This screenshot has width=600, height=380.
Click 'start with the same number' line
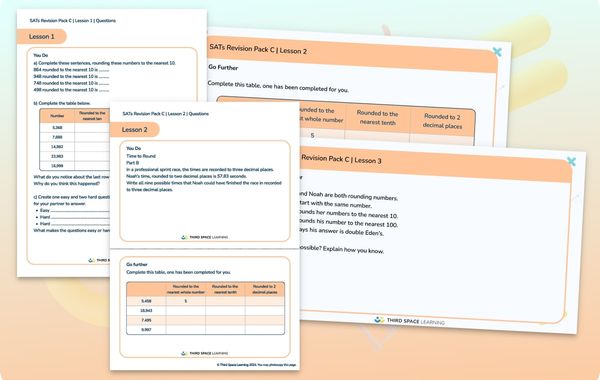[336, 204]
